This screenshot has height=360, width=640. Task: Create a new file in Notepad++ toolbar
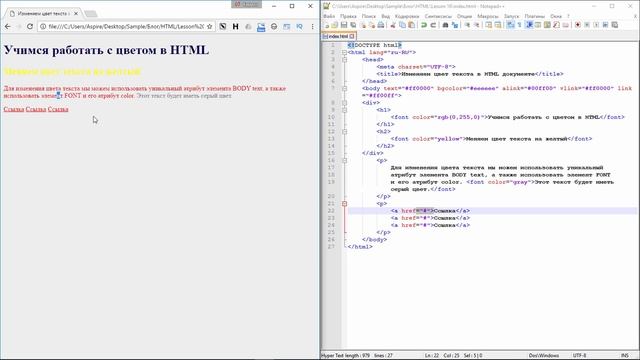tap(327, 25)
